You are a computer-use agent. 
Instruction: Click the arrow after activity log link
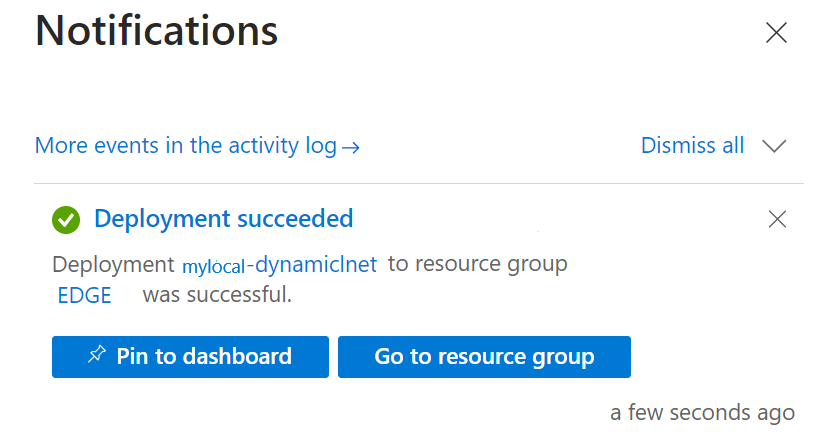[350, 147]
